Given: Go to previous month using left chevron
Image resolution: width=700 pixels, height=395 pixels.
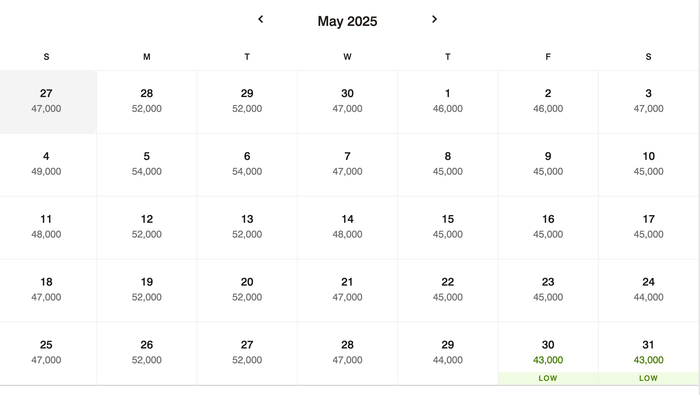Looking at the screenshot, I should tap(261, 19).
